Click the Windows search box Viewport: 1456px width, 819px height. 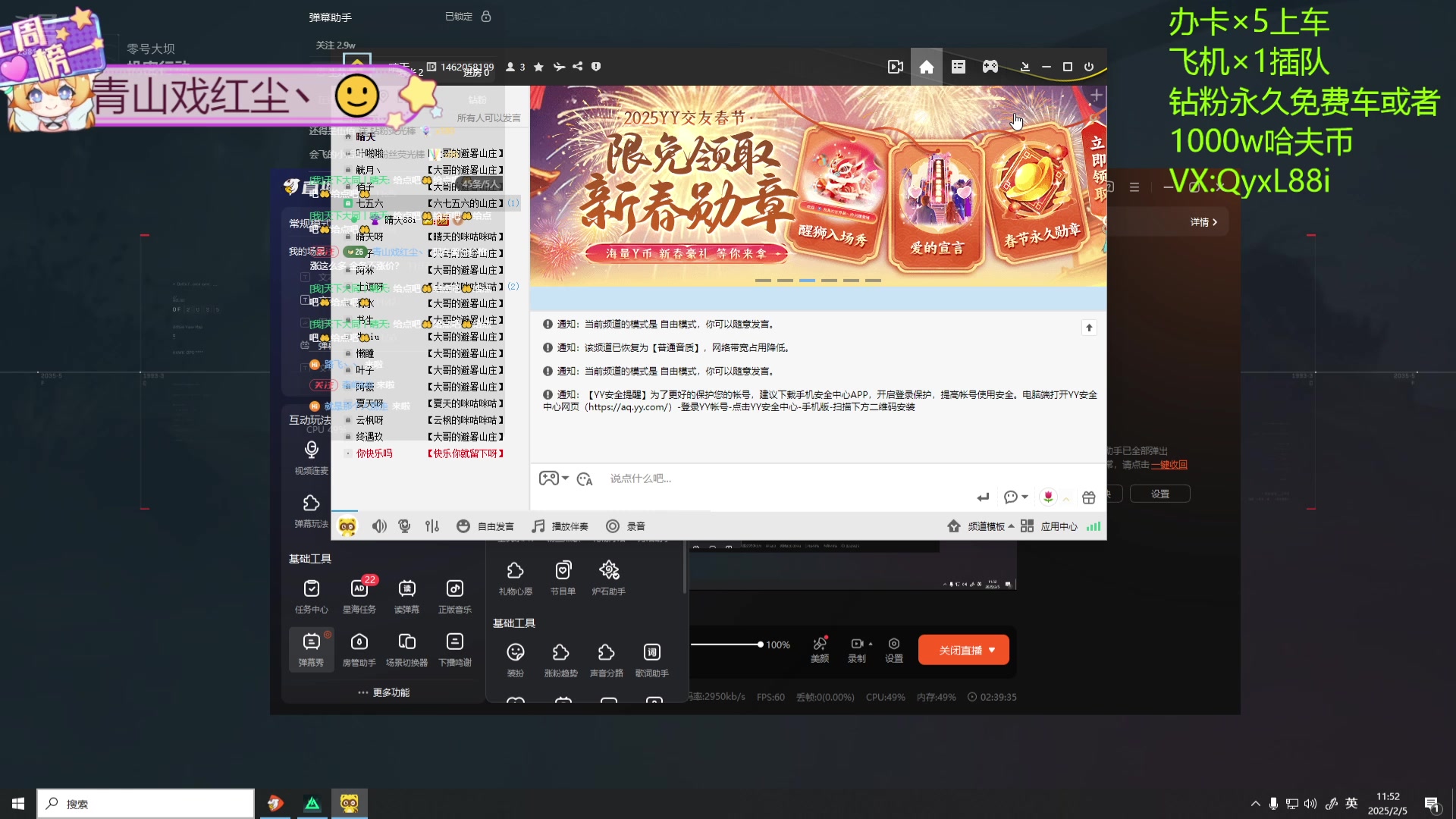pyautogui.click(x=146, y=804)
